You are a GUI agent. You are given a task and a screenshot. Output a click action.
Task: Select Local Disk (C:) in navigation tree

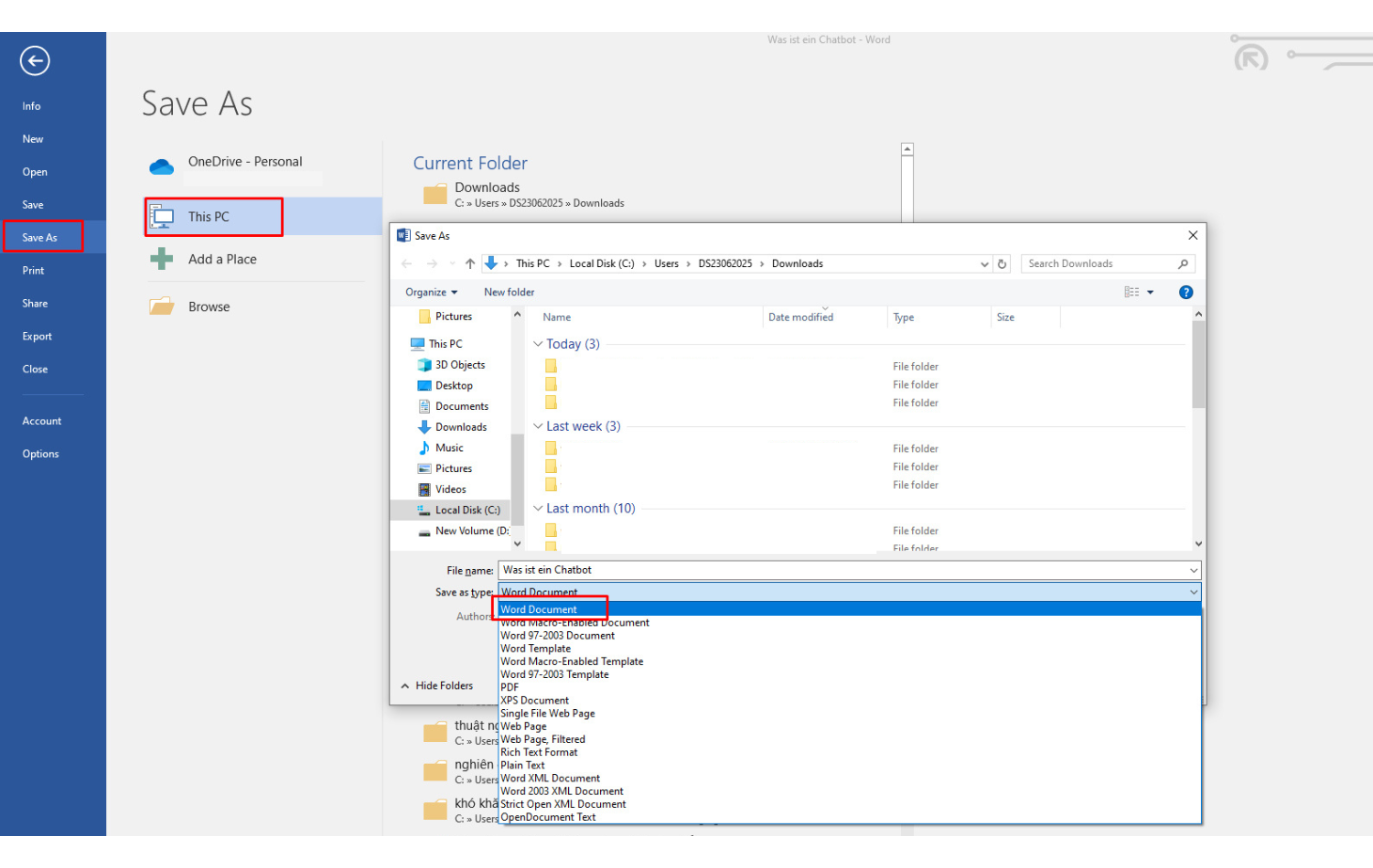click(466, 510)
